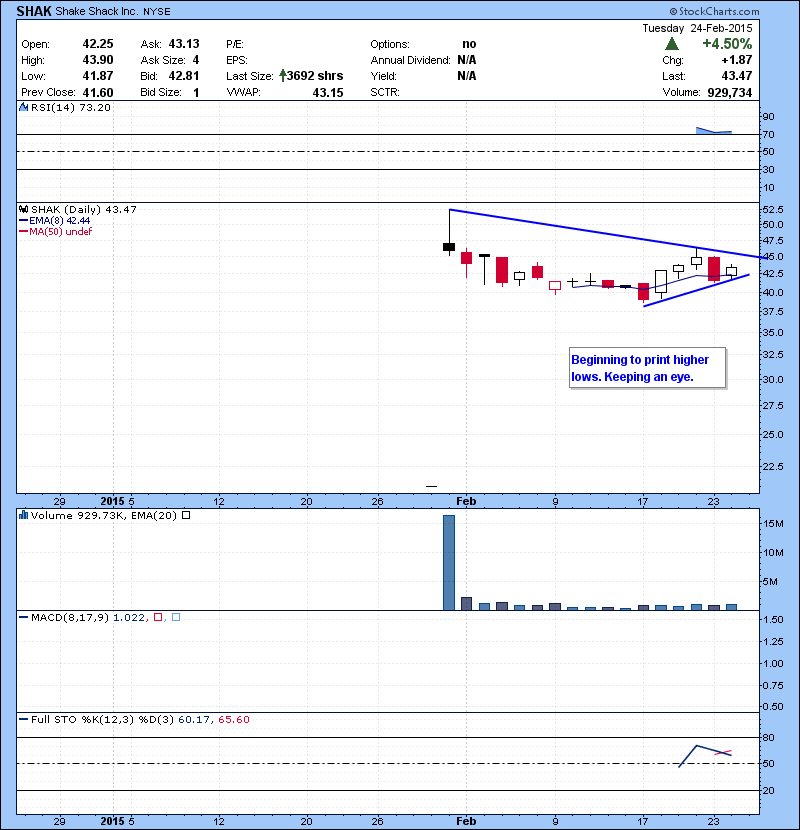Click the Bid price 42.81
Image resolution: width=800 pixels, height=830 pixels.
184,76
